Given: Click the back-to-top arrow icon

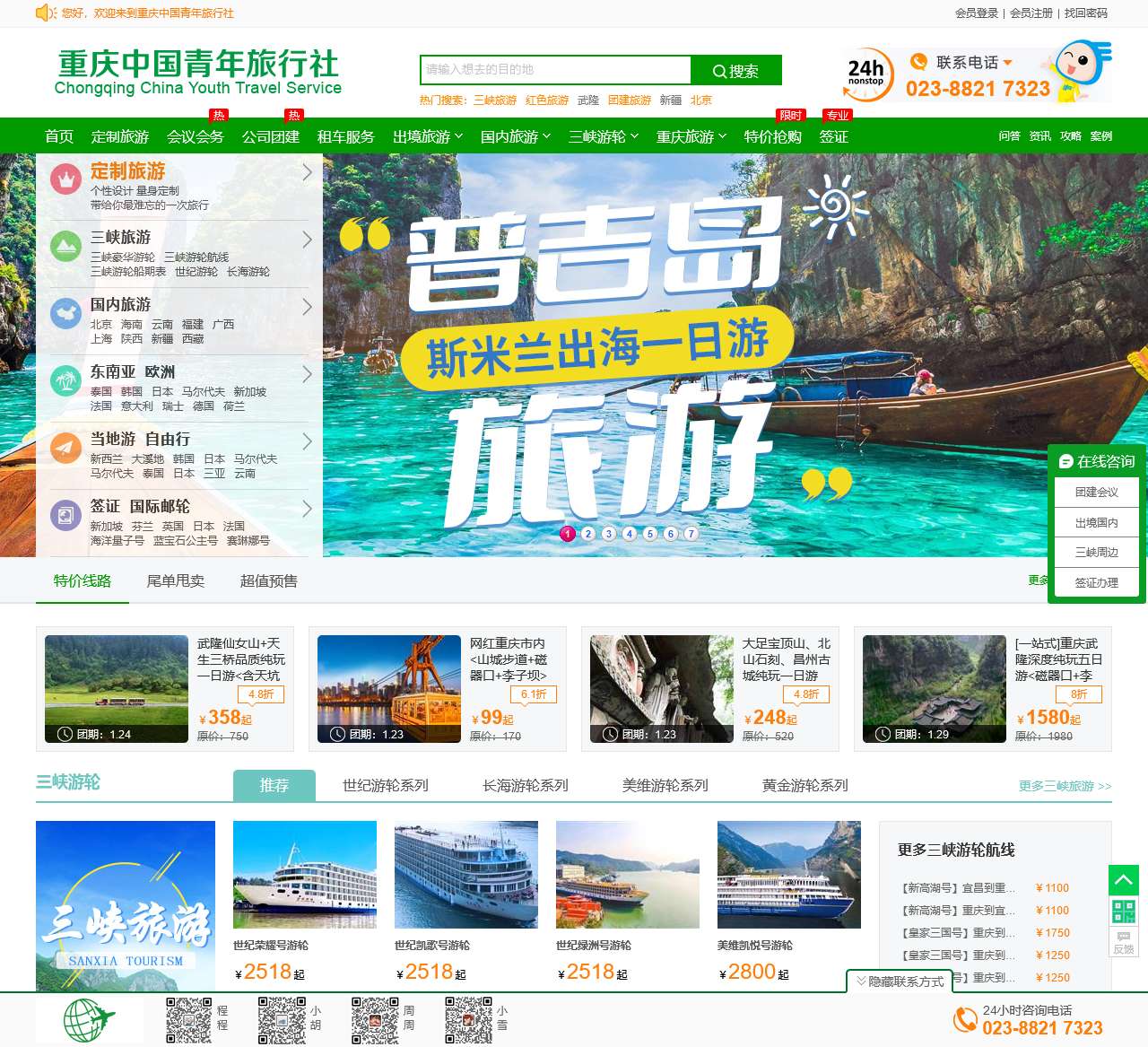Looking at the screenshot, I should [1124, 880].
